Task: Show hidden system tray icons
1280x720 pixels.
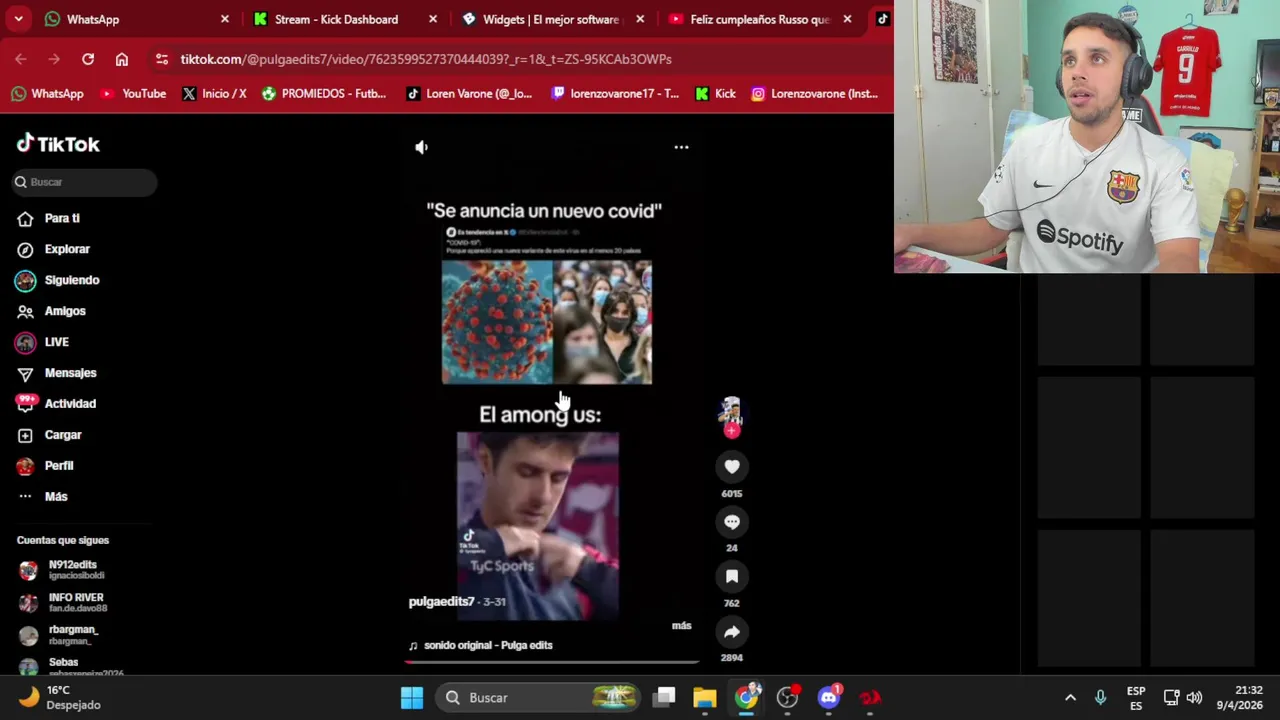Action: [1070, 698]
